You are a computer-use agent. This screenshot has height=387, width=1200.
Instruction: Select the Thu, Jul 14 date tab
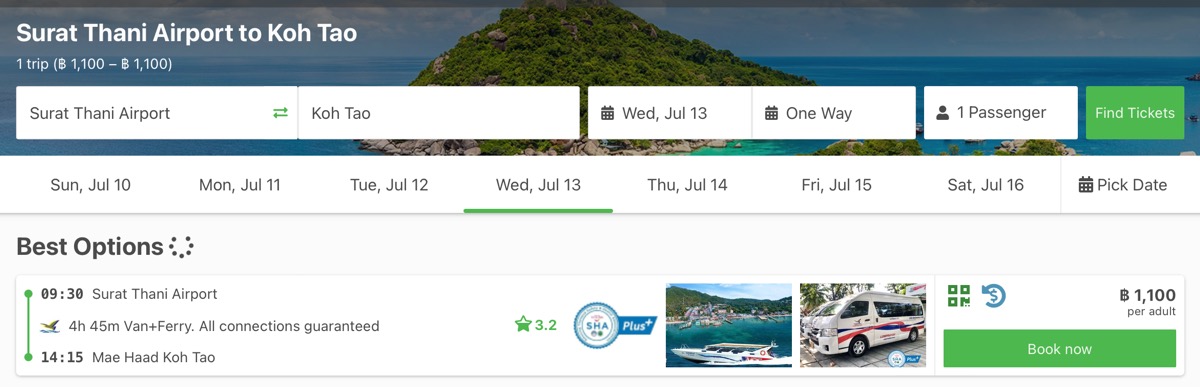[x=687, y=185]
